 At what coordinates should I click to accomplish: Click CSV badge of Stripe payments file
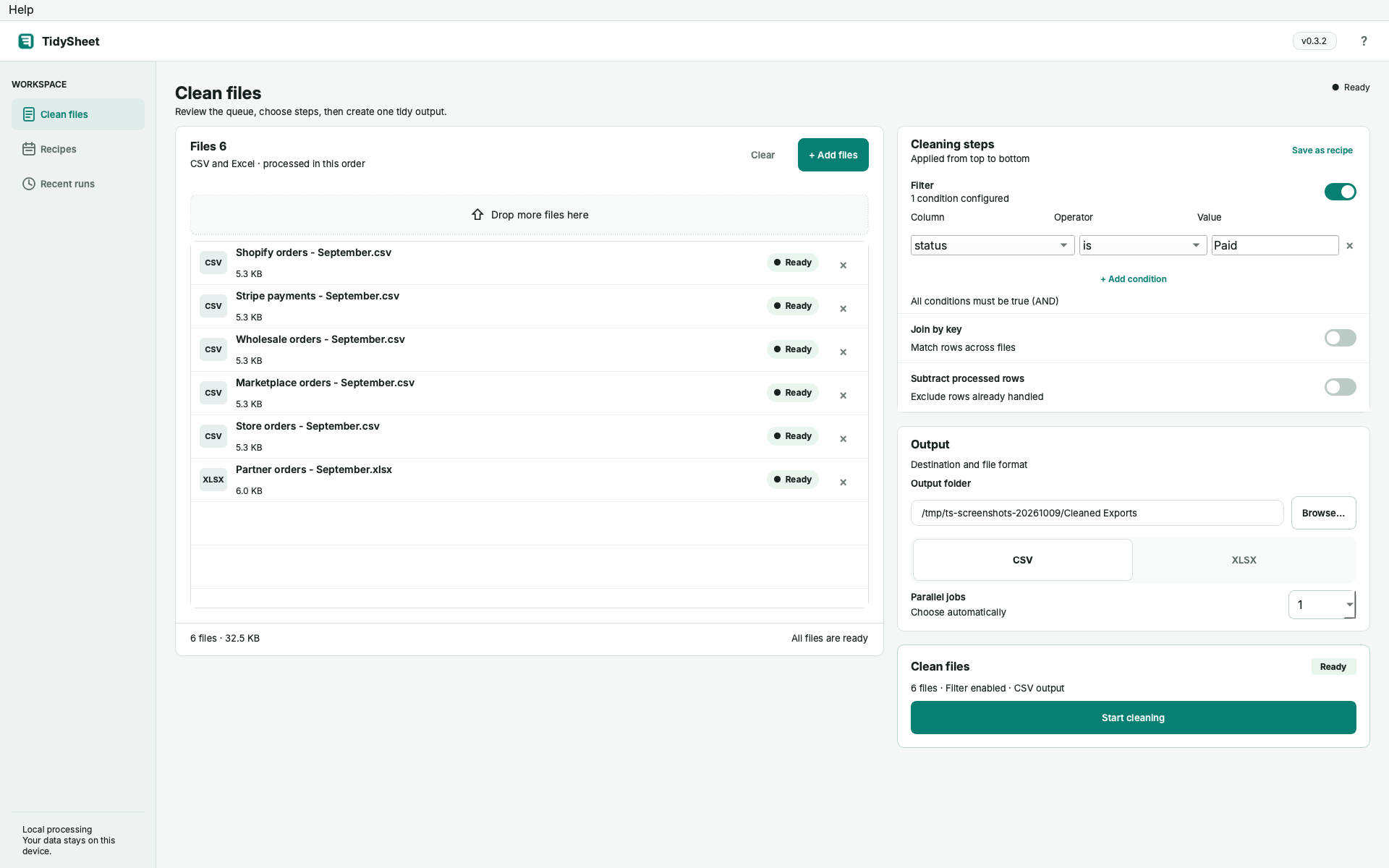click(213, 306)
